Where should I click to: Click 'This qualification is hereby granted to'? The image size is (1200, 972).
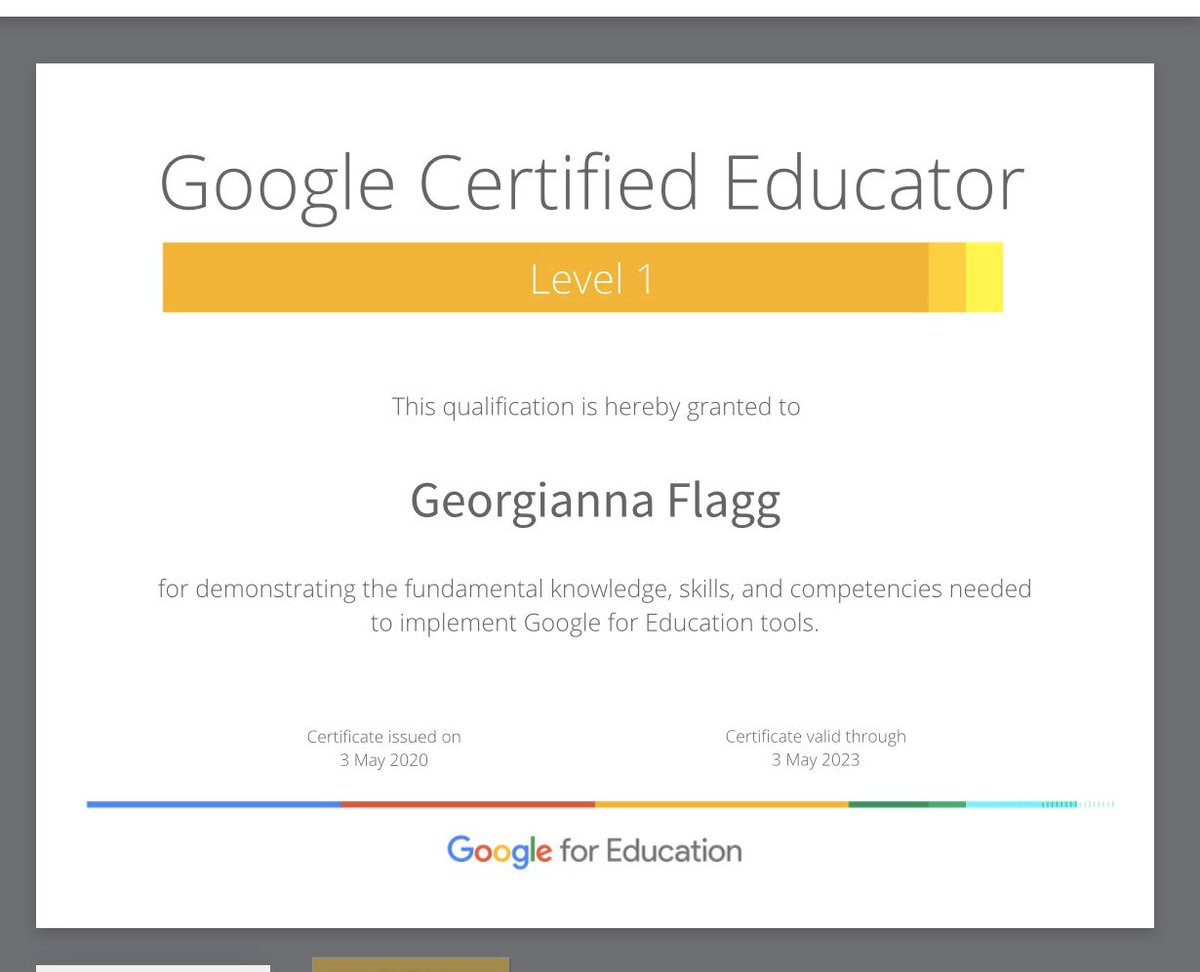click(596, 407)
